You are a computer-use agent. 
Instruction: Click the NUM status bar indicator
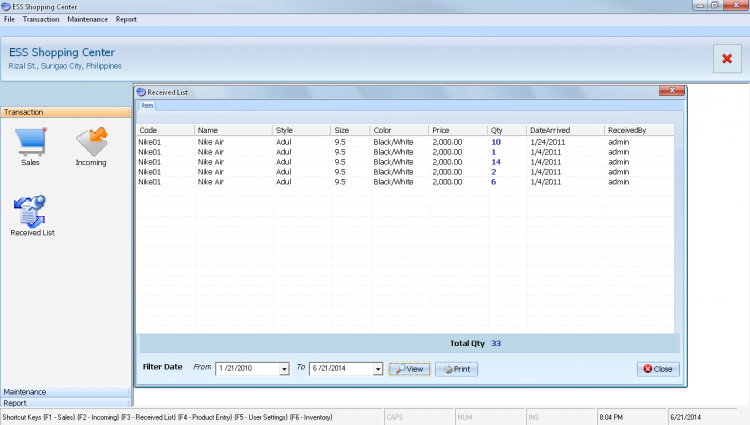click(464, 417)
